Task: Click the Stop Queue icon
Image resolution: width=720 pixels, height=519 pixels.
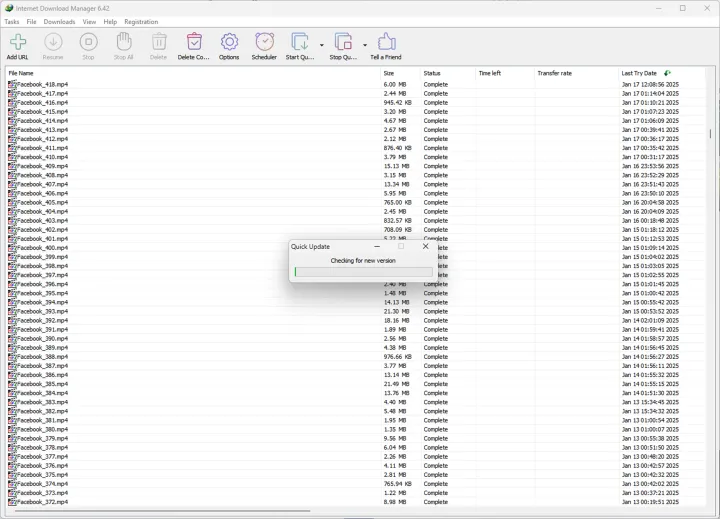Action: (x=342, y=42)
